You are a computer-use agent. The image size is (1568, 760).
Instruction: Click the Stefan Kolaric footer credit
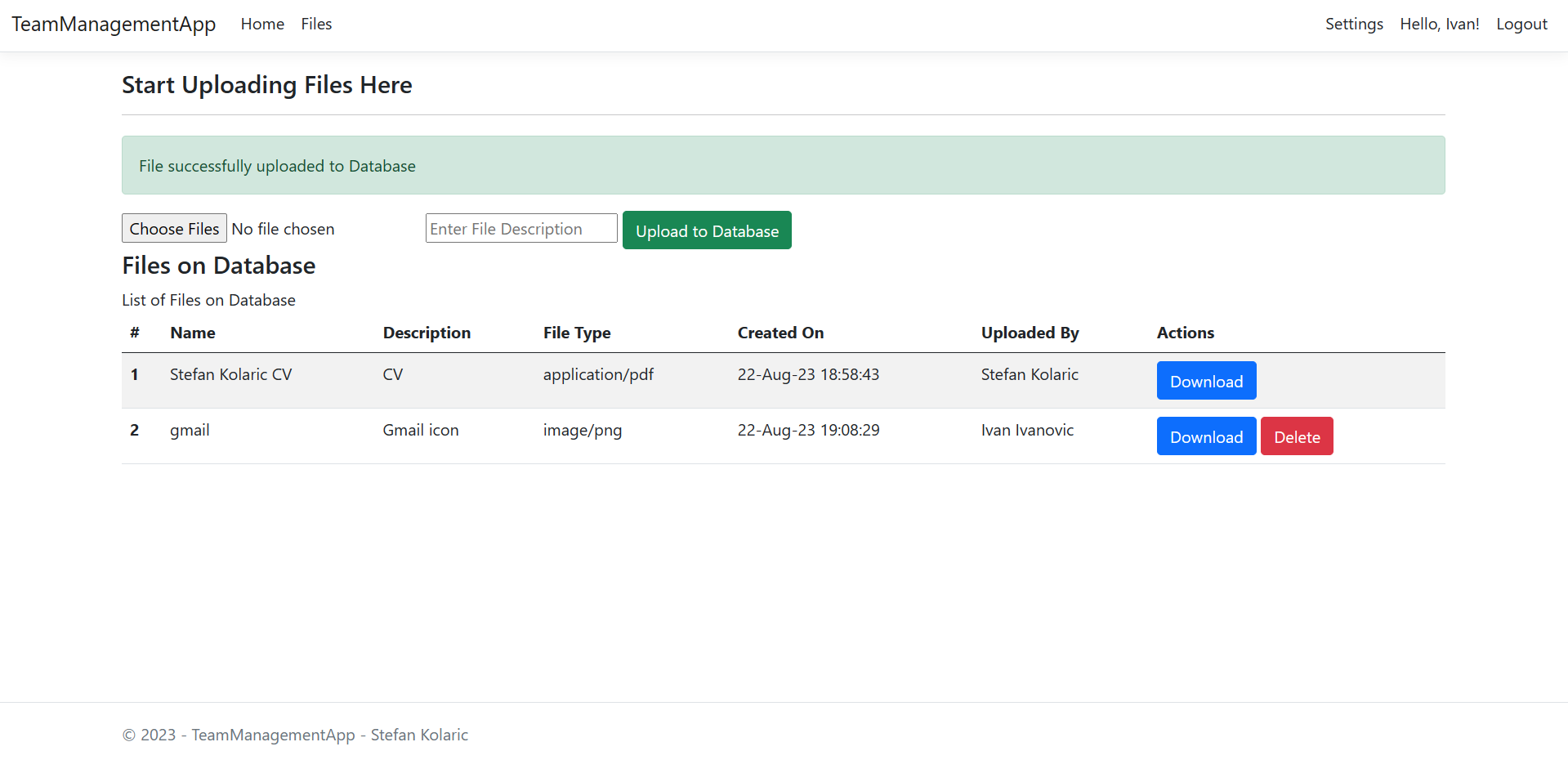[418, 735]
